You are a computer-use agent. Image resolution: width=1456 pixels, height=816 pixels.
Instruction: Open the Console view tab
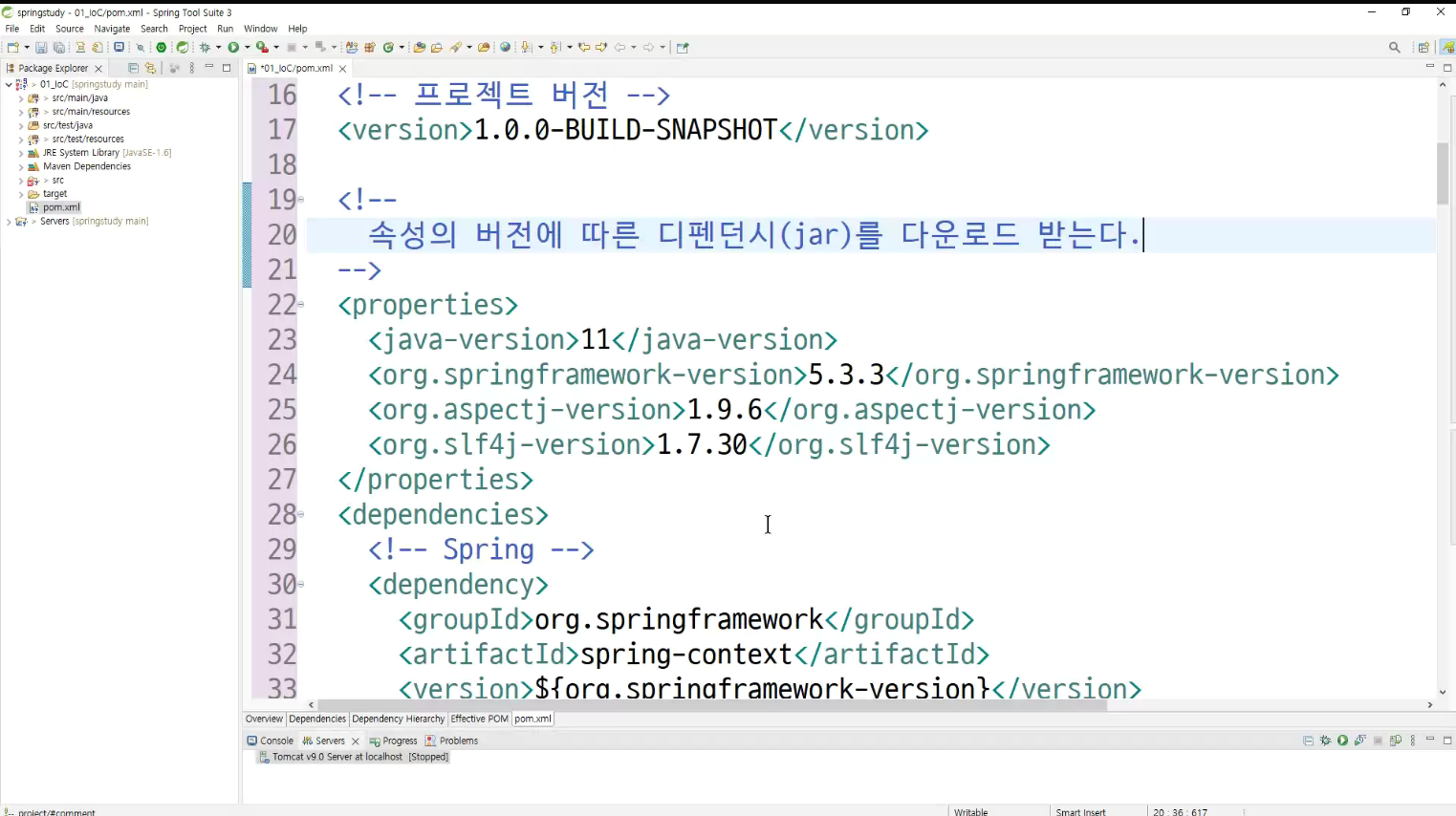pyautogui.click(x=271, y=741)
